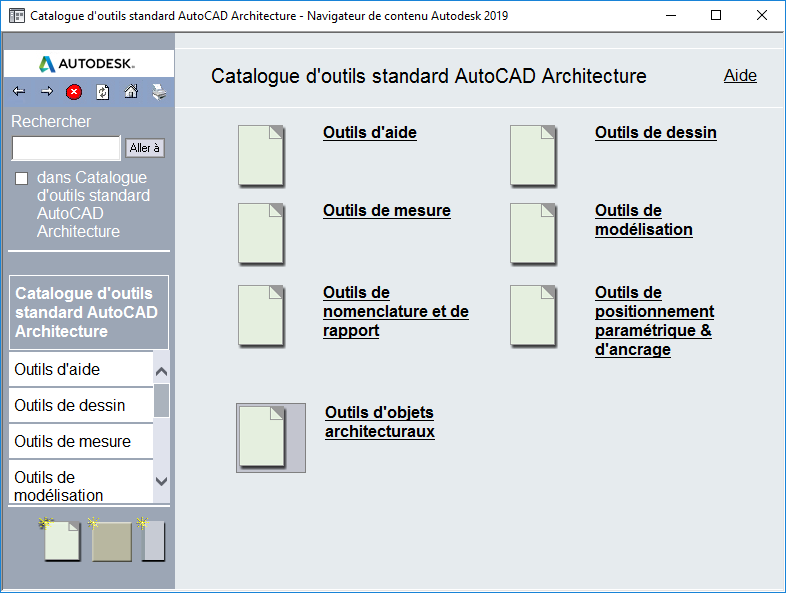The height and width of the screenshot is (593, 786).
Task: Open the Aide help link
Action: (740, 76)
